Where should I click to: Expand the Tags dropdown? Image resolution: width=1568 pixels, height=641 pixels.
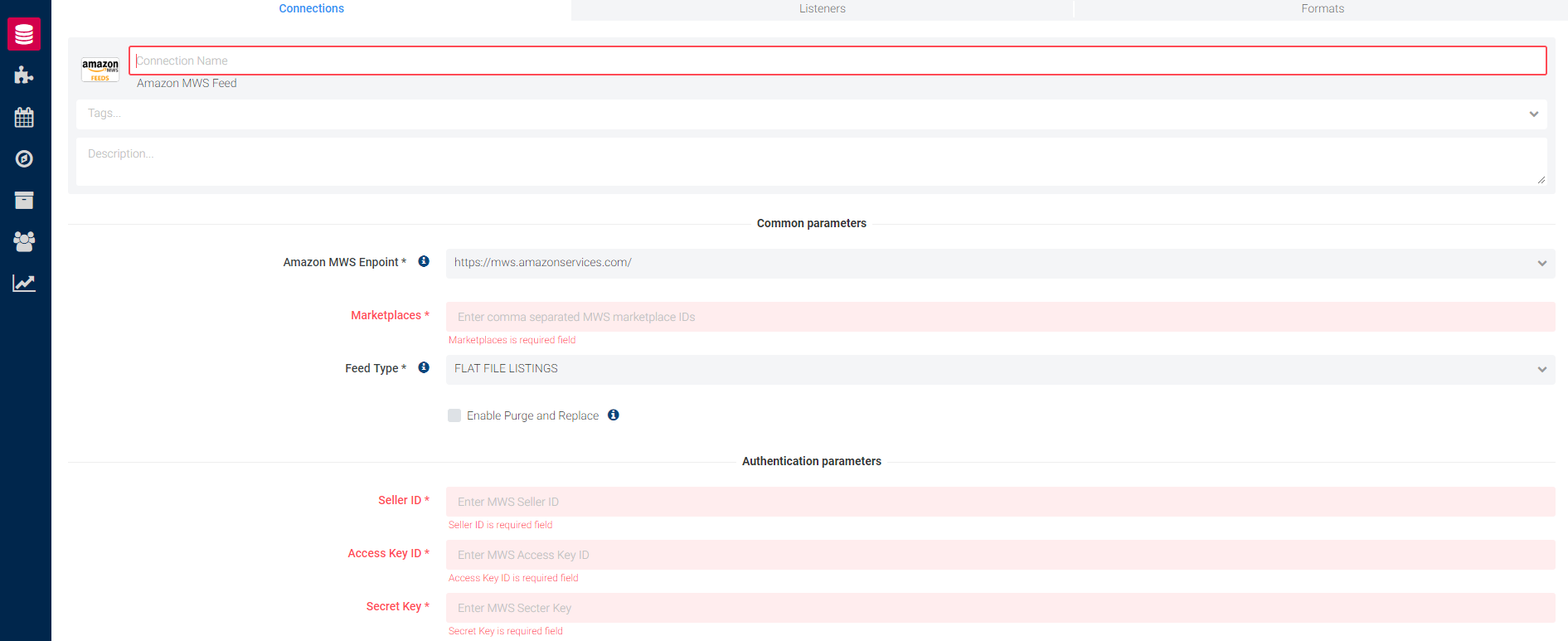pyautogui.click(x=1534, y=114)
